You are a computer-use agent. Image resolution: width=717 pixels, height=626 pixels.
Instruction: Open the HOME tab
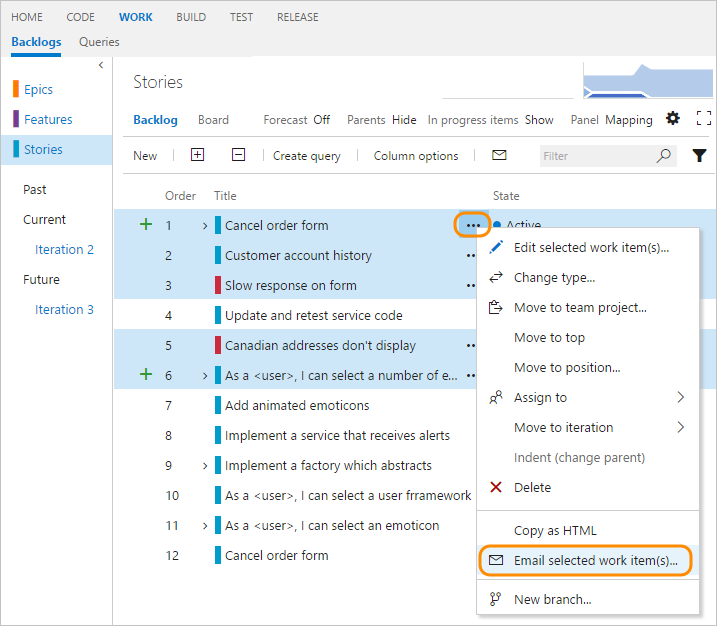[x=27, y=17]
